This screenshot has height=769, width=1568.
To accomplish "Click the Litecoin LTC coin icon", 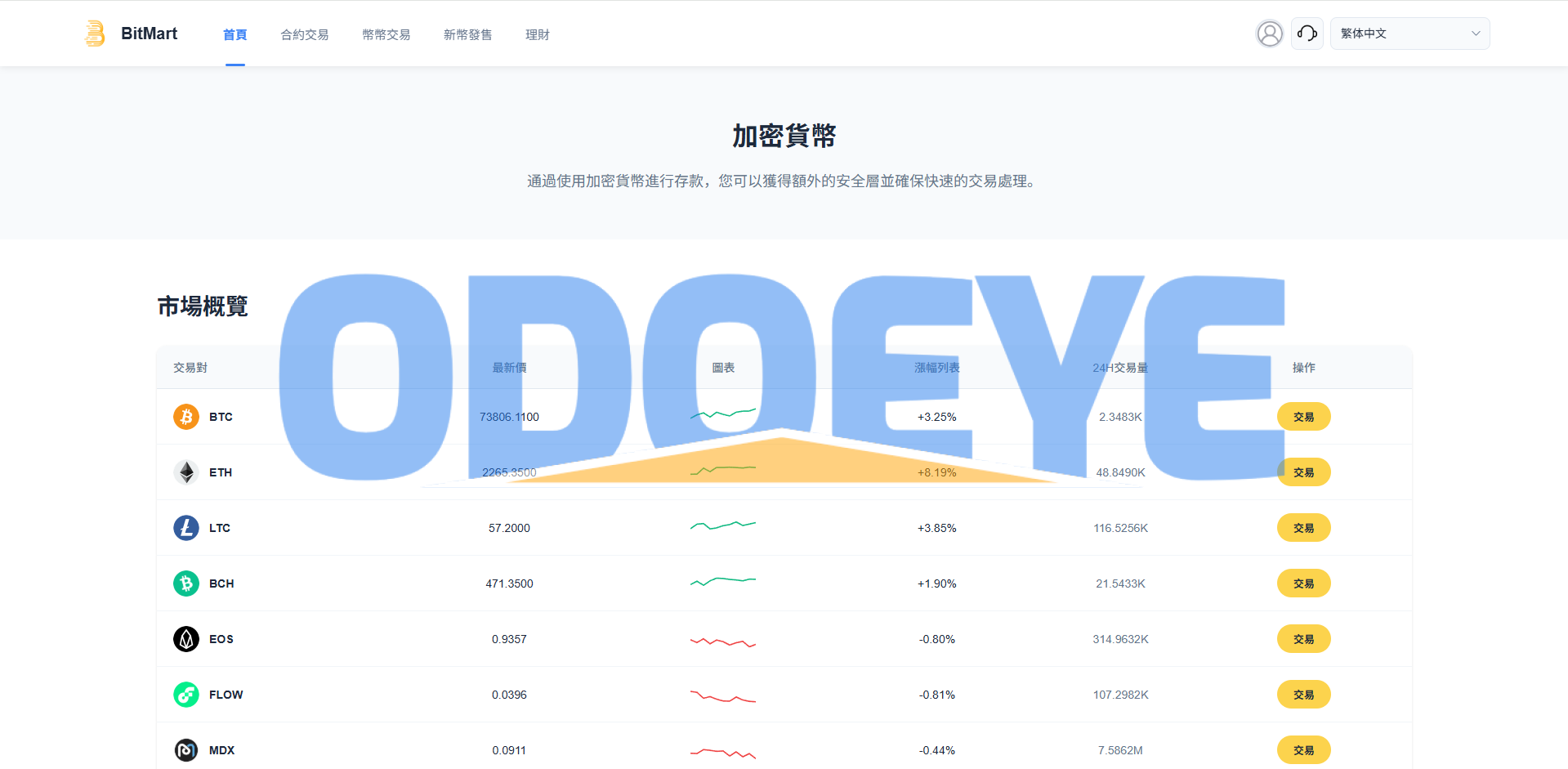I will (x=186, y=528).
